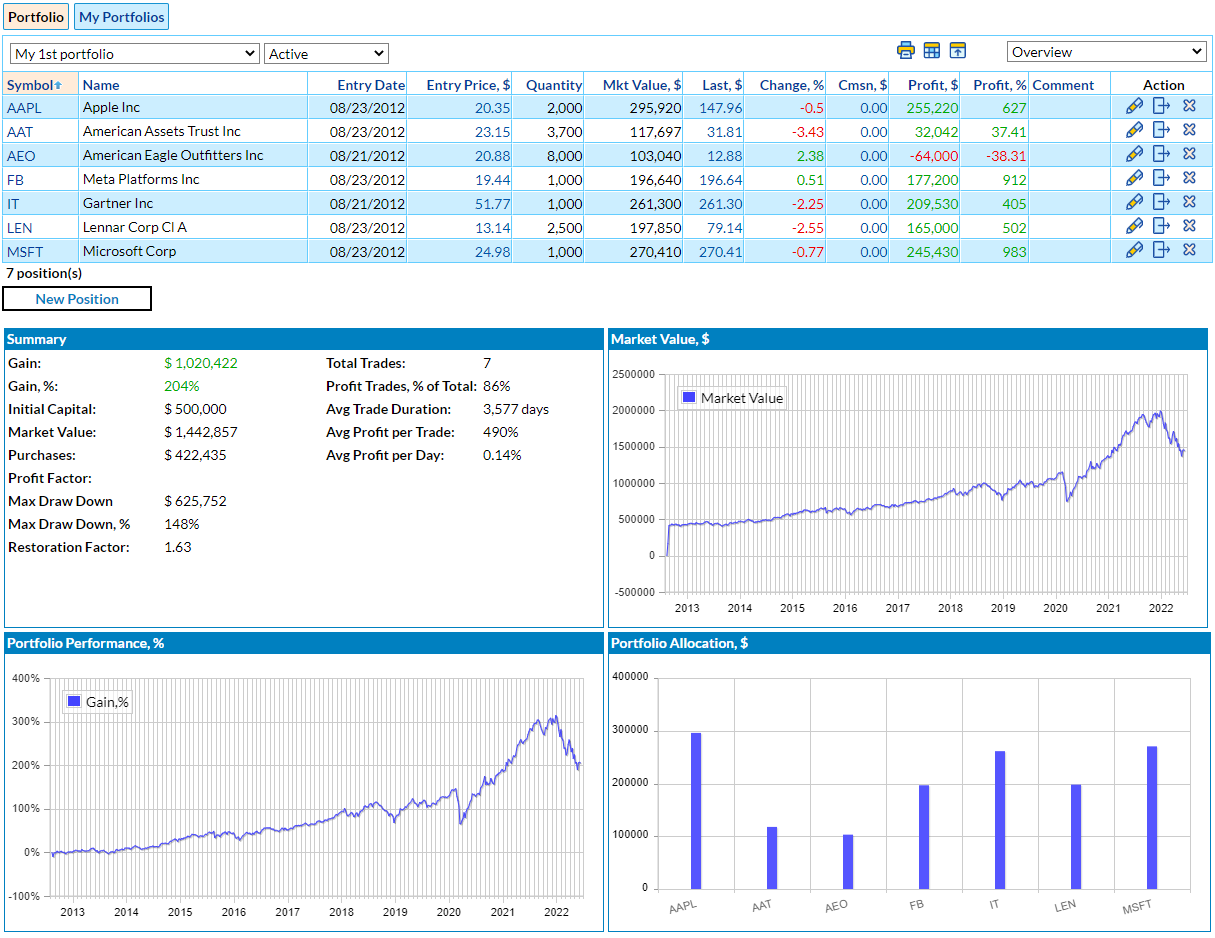Click the '$ 1,020,422' gain value
The width and height of the screenshot is (1215, 938).
click(x=201, y=363)
